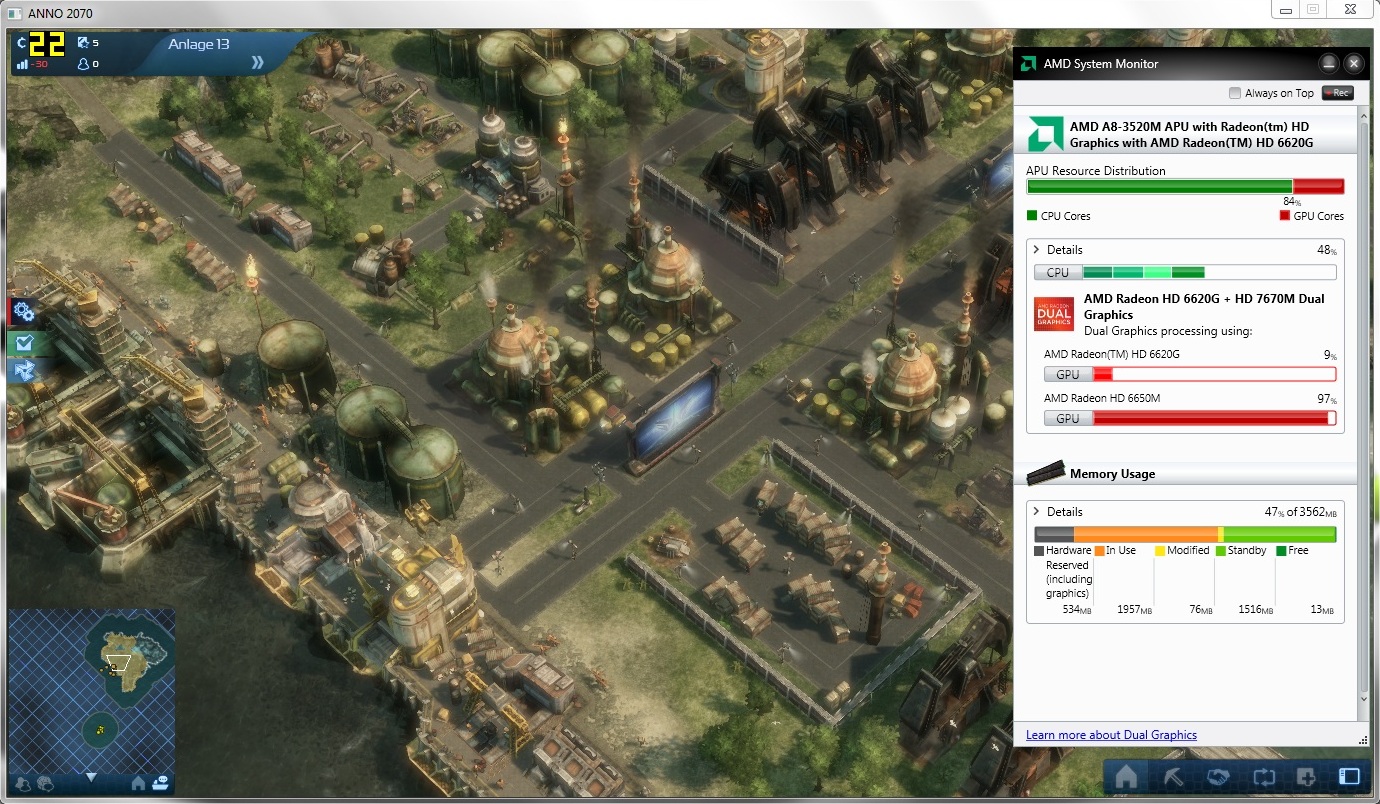Click the Dual Graphics badge icon
The width and height of the screenshot is (1380, 804).
click(1054, 314)
